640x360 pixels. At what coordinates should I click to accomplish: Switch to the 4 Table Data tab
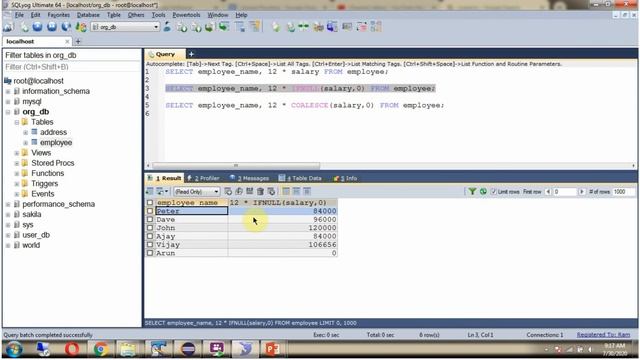click(301, 178)
